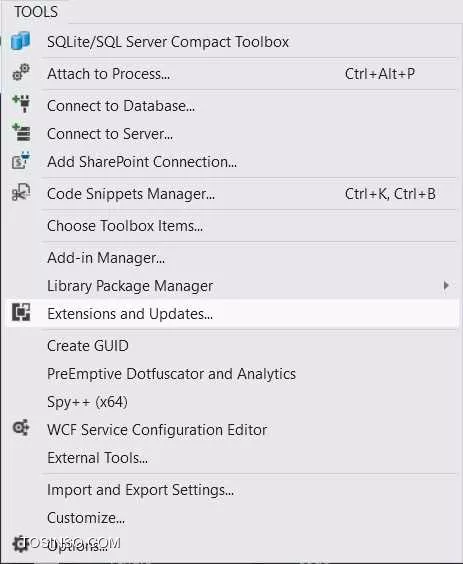Select Extensions and Updates... entry

coord(130,314)
